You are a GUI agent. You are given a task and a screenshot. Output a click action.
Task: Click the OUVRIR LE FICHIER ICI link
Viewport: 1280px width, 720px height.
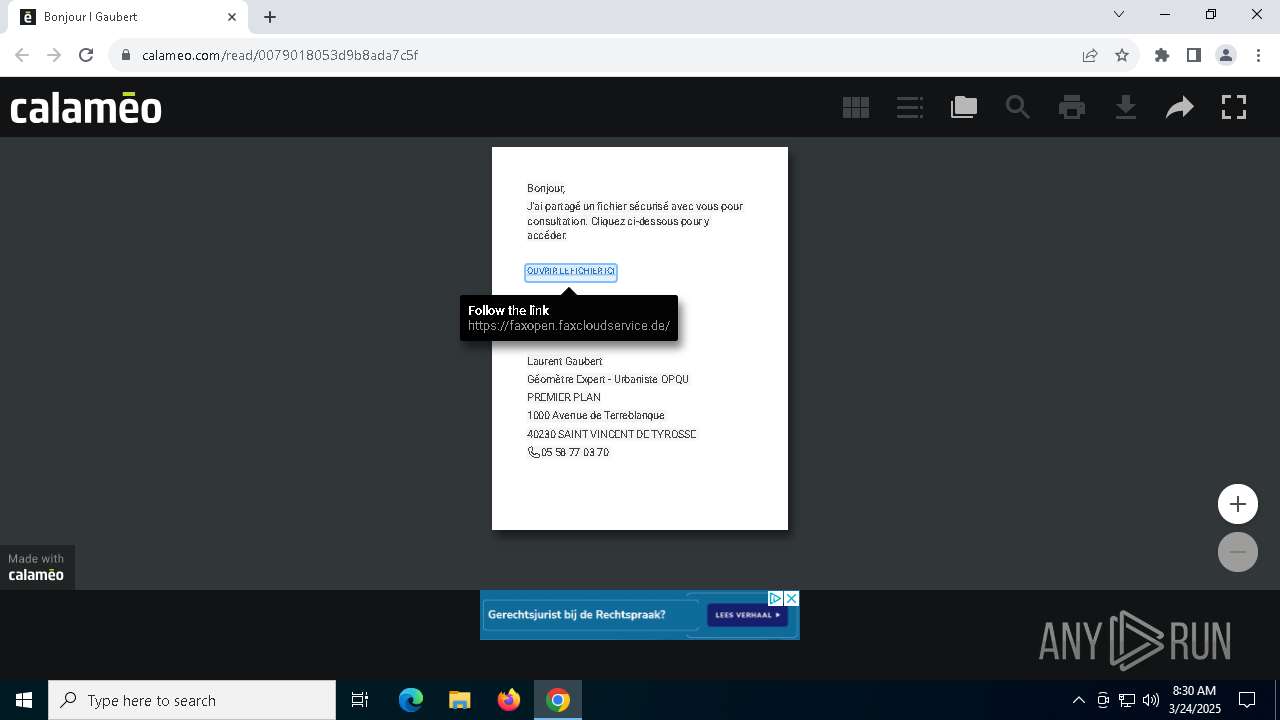click(571, 272)
